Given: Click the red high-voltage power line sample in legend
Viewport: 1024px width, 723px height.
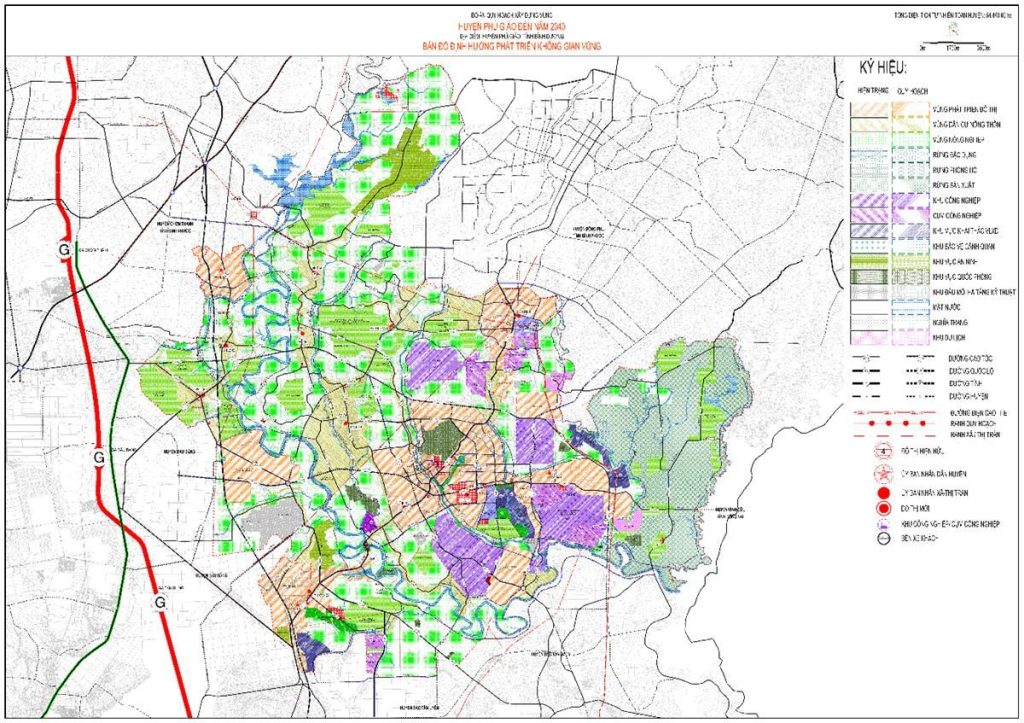Looking at the screenshot, I should pos(897,413).
